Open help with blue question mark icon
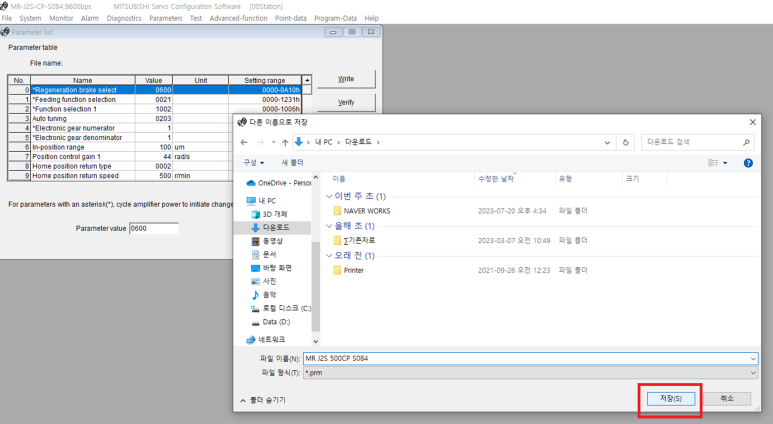773x424 pixels. 748,163
